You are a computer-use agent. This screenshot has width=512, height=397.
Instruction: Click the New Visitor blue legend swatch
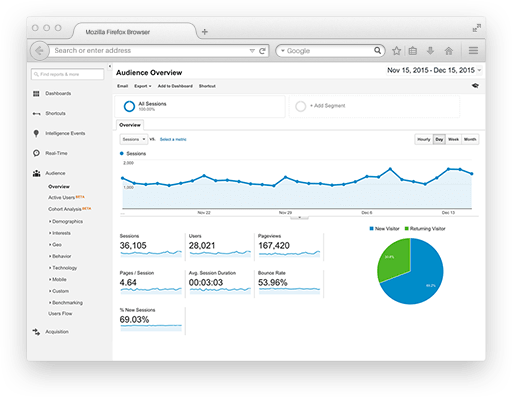click(372, 228)
